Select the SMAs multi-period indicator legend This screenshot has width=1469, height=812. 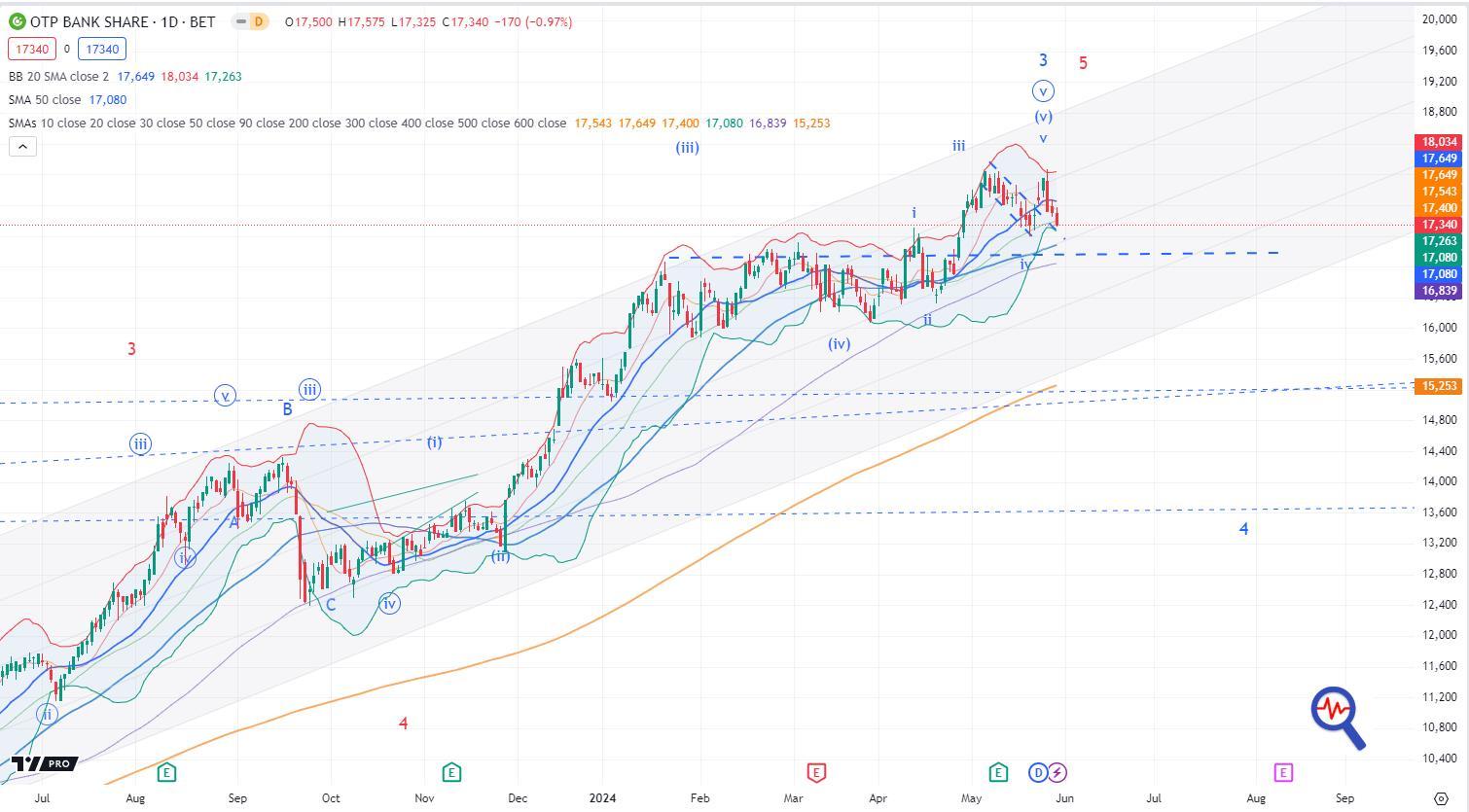[x=287, y=123]
